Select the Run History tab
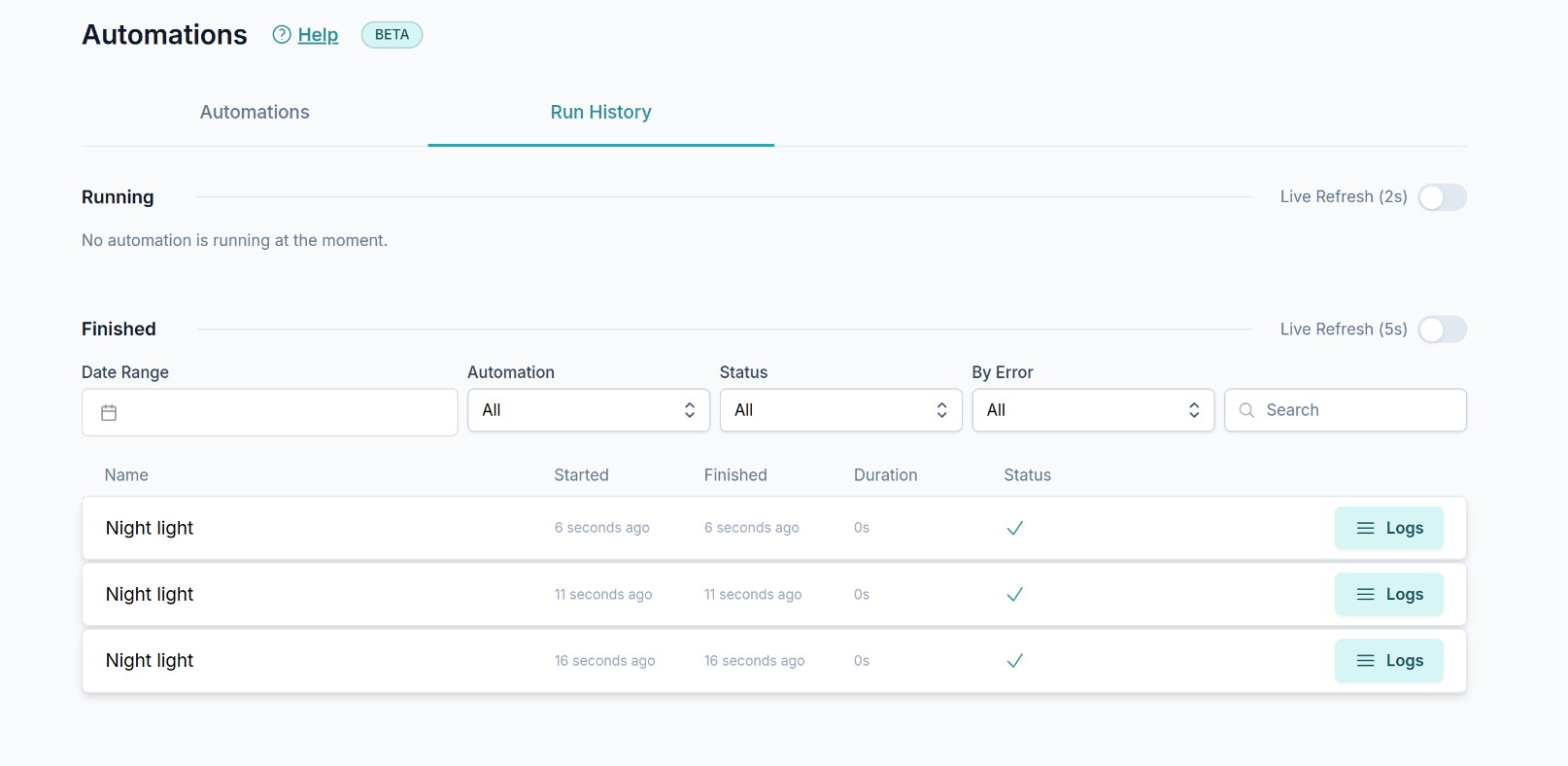 point(600,112)
